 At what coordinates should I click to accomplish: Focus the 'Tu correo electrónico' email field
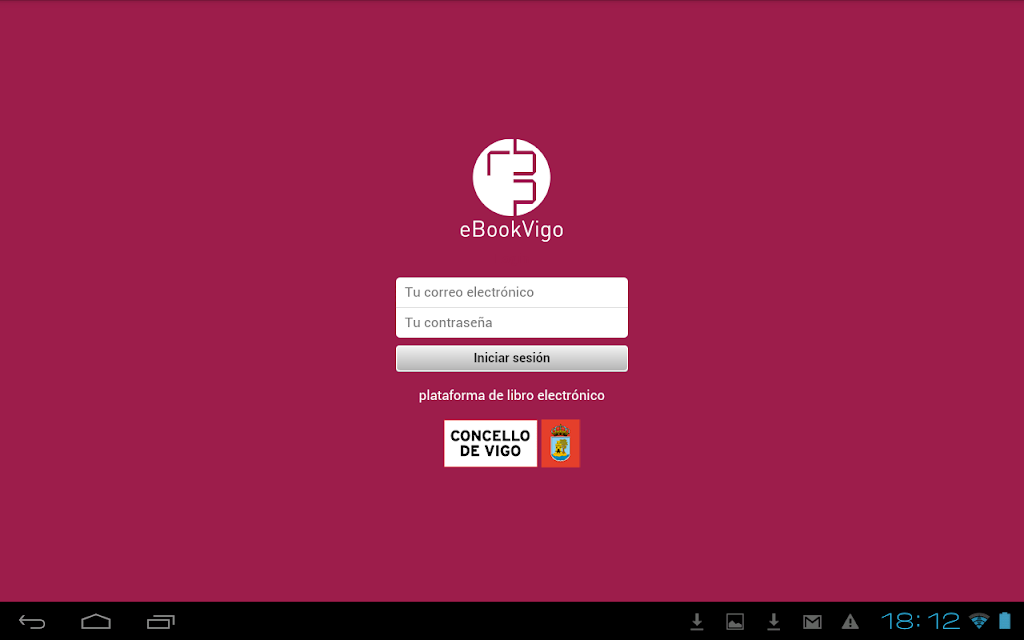pyautogui.click(x=511, y=292)
